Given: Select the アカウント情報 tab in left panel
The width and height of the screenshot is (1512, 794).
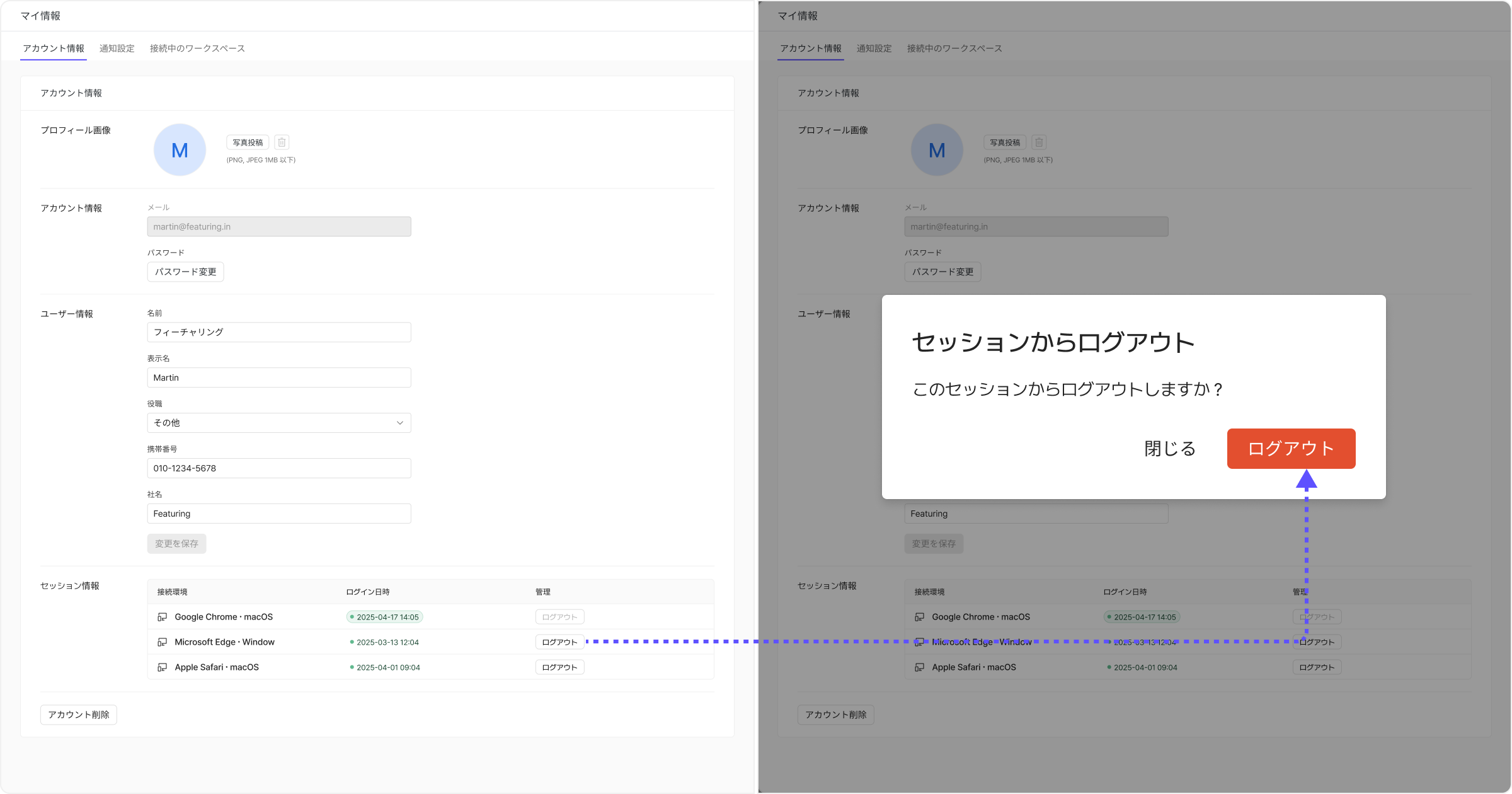Looking at the screenshot, I should click(x=54, y=49).
